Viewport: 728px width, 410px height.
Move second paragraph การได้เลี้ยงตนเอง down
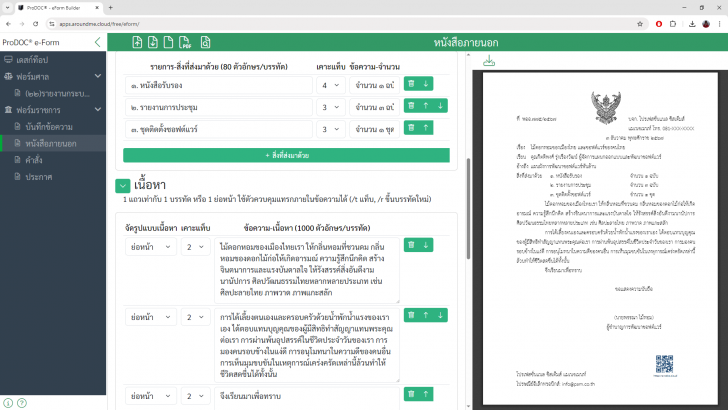click(440, 315)
